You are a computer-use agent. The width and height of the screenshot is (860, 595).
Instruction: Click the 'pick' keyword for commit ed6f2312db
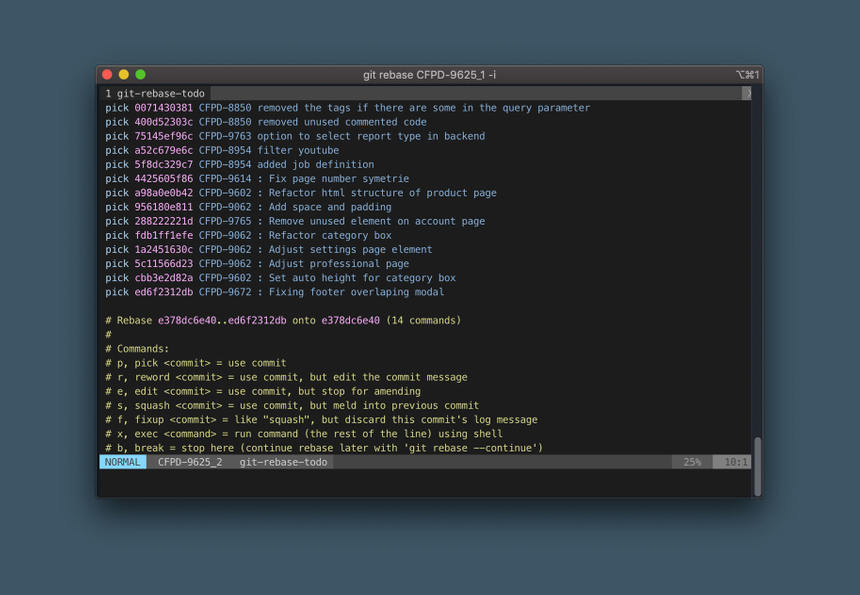(x=117, y=292)
